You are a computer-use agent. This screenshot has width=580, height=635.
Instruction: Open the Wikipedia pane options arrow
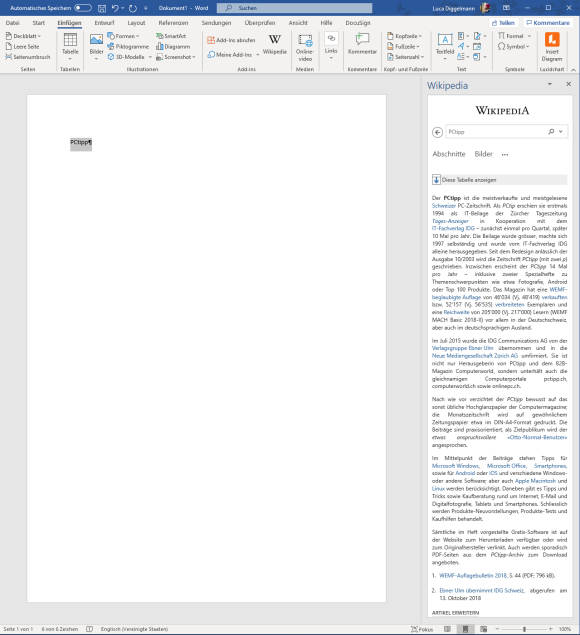point(550,84)
